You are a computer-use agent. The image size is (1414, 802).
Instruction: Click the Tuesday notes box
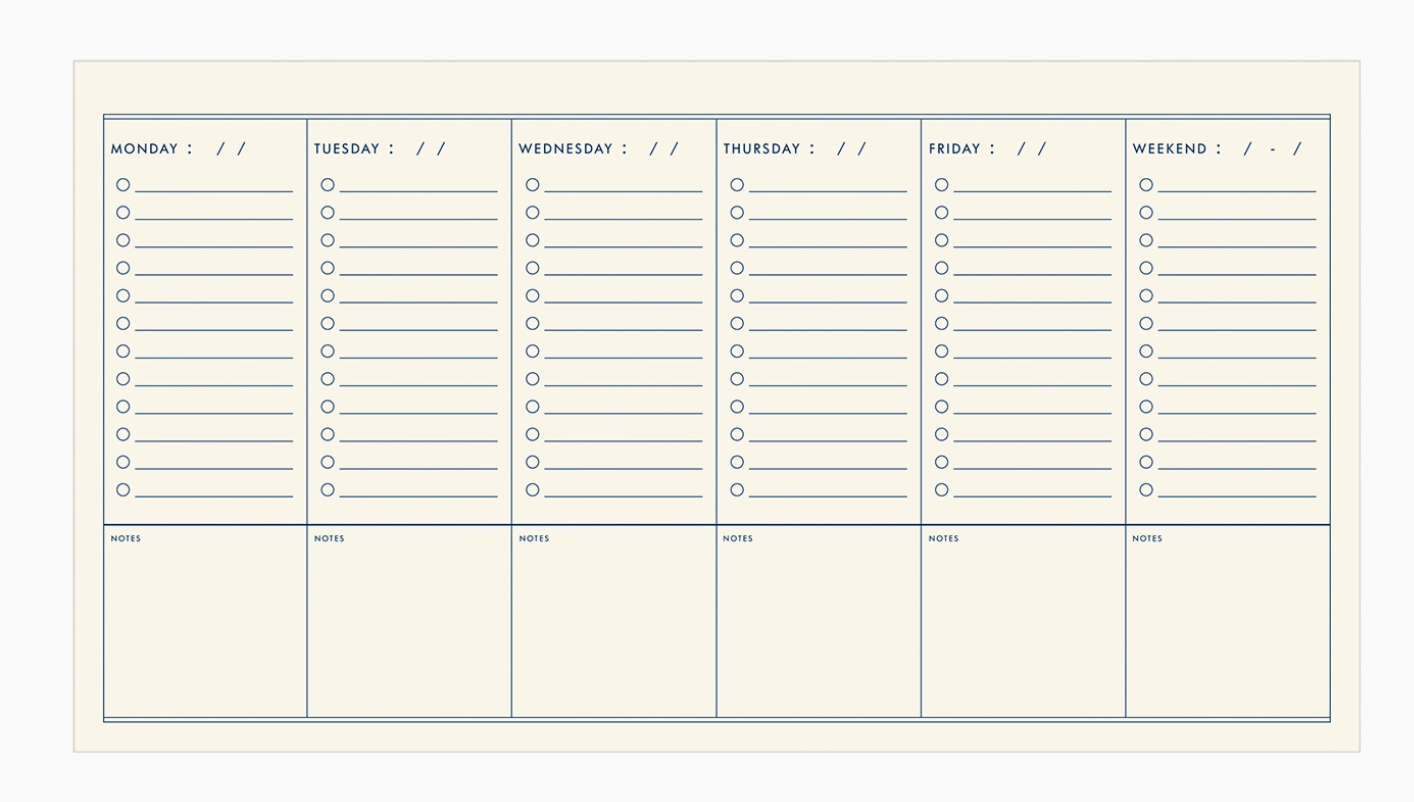(x=409, y=625)
